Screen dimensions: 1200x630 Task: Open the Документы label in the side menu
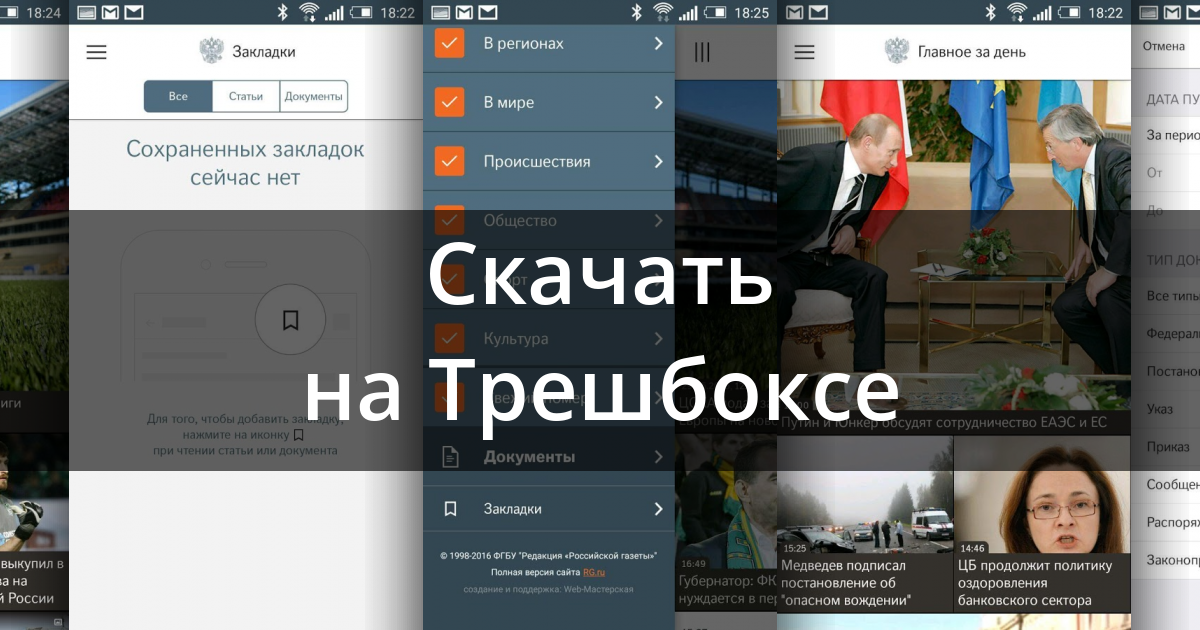tap(529, 457)
